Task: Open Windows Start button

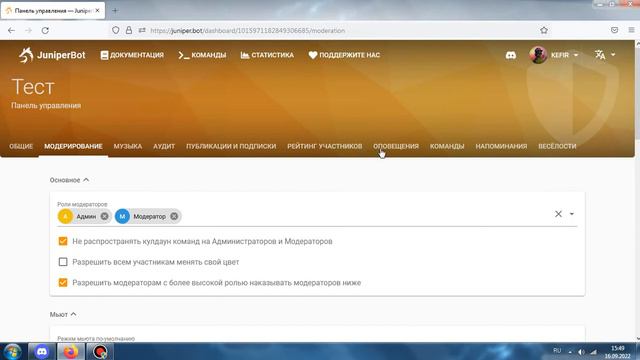Action: pos(13,351)
